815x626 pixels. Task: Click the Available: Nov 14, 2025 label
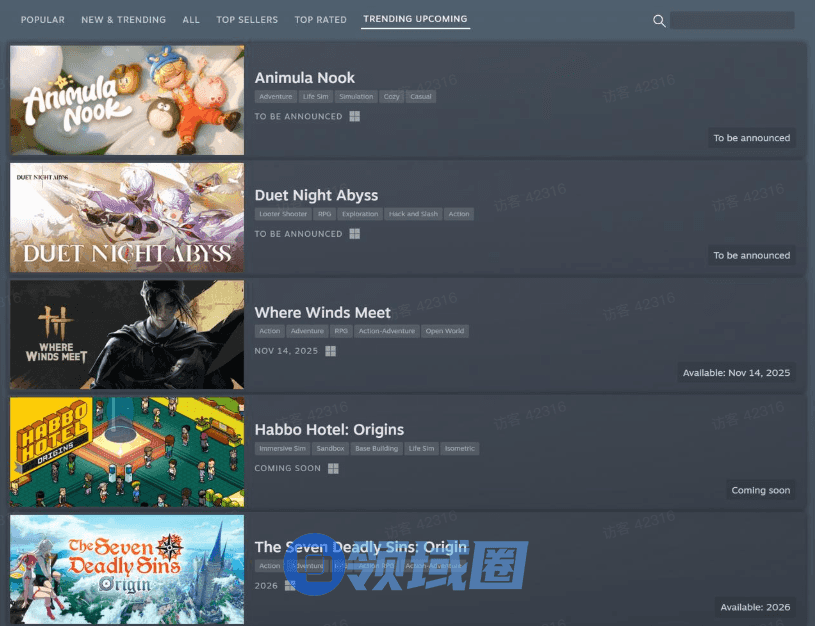[x=736, y=373]
